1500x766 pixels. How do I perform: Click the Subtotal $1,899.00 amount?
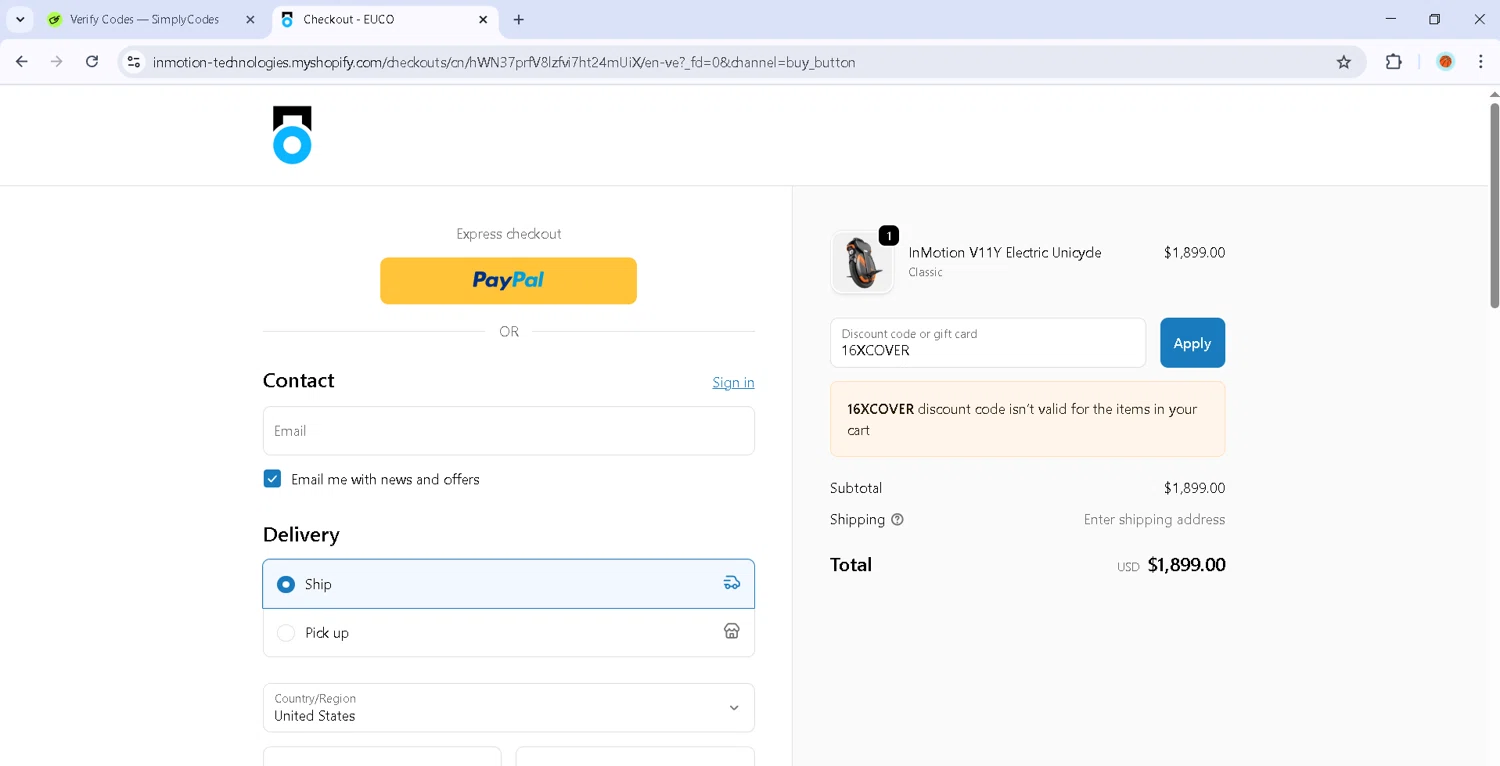click(x=1194, y=488)
